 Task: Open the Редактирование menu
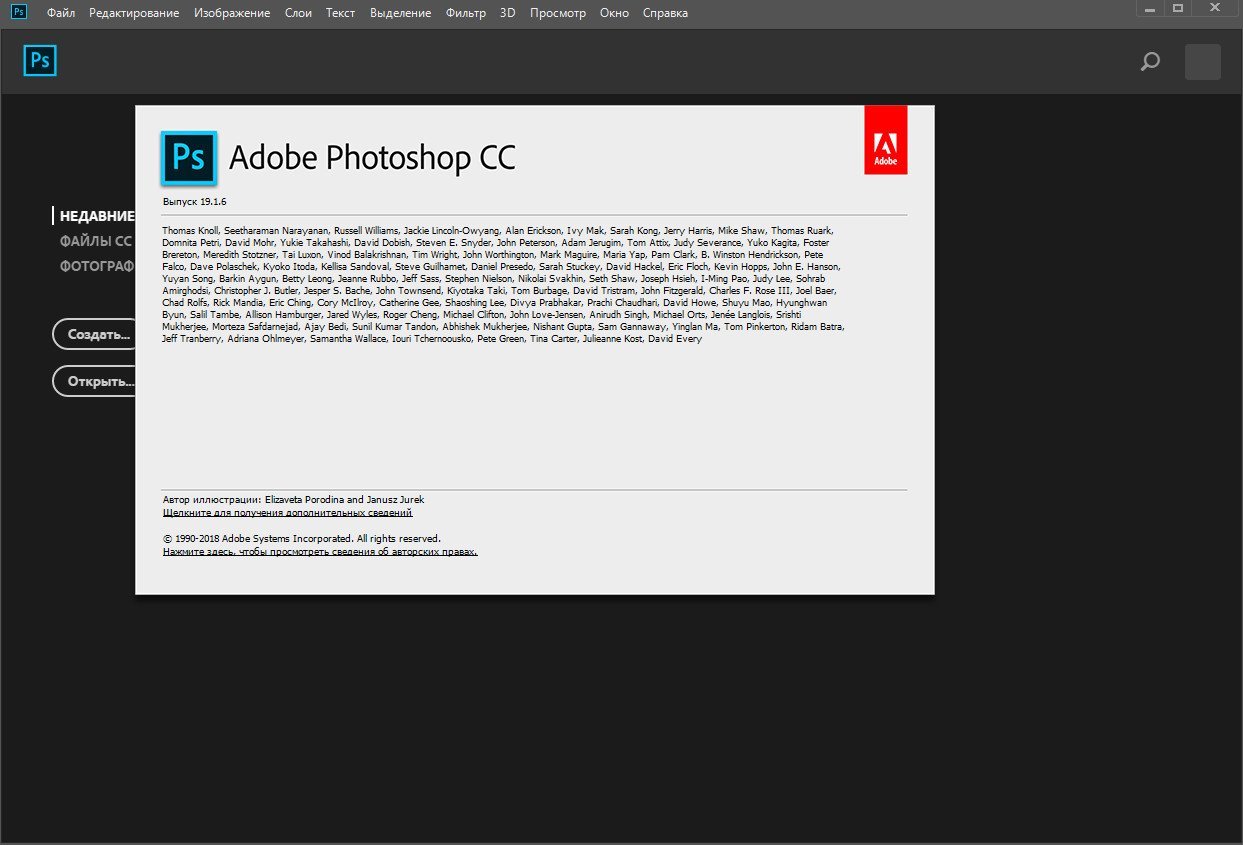(134, 13)
